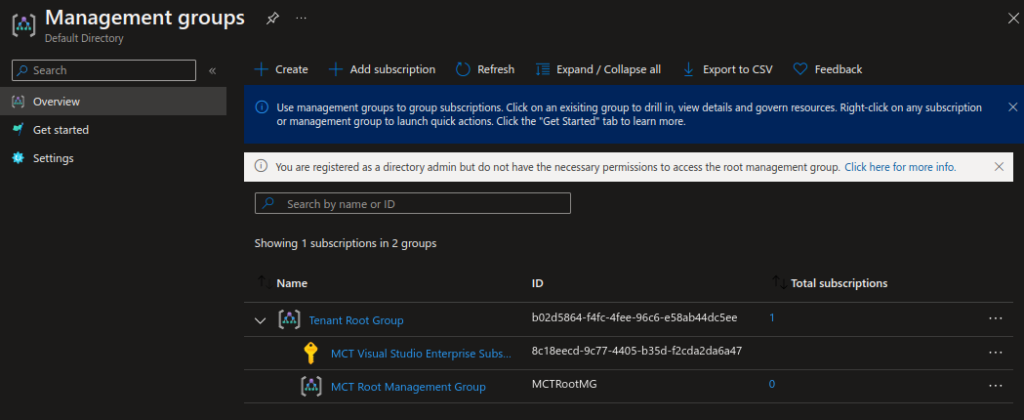Open the Overview menu item
This screenshot has height=420, width=1024.
pos(113,101)
